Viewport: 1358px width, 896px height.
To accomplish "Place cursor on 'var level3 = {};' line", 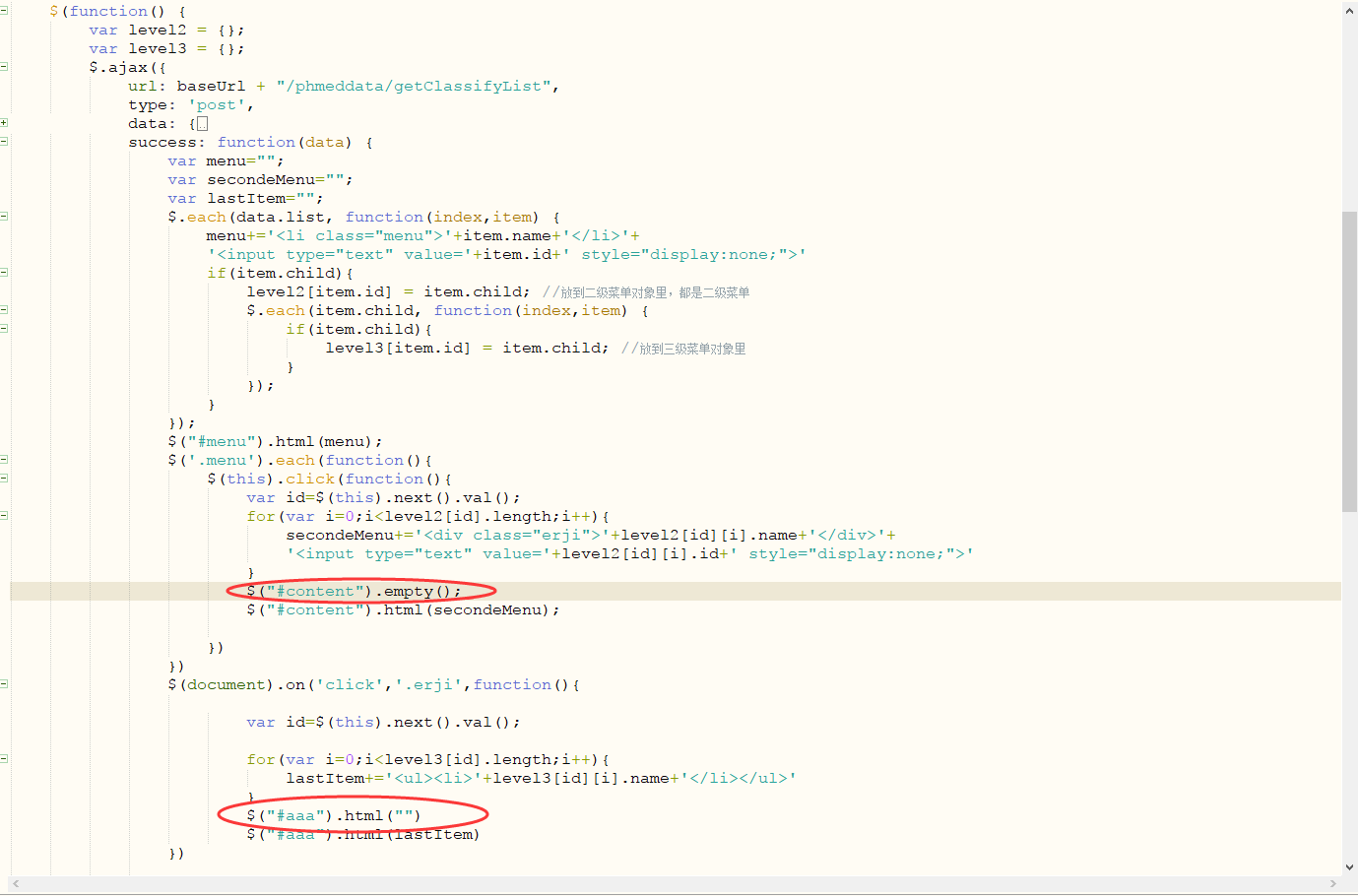I will 166,48.
